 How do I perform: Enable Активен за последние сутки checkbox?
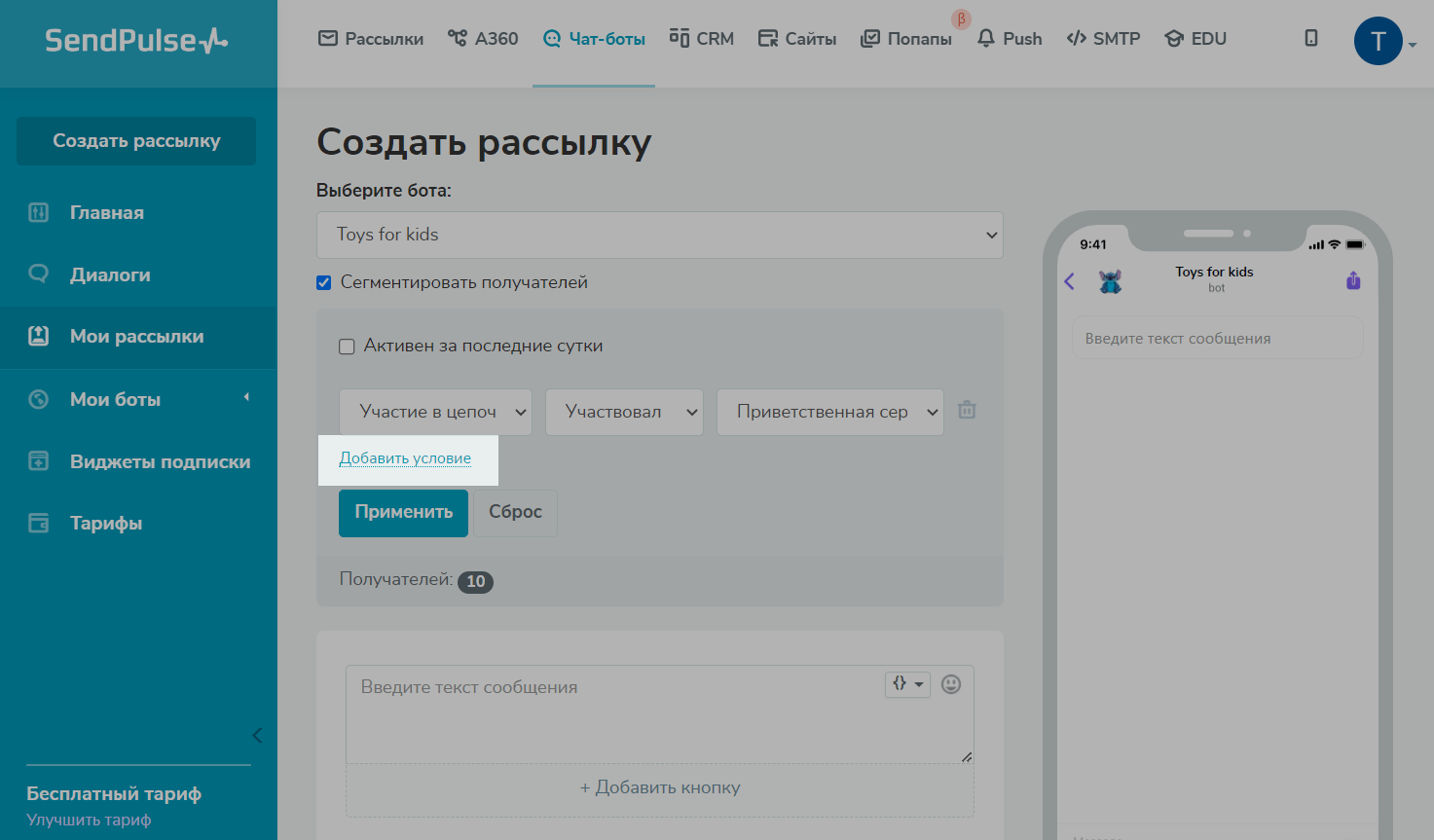pyautogui.click(x=347, y=347)
